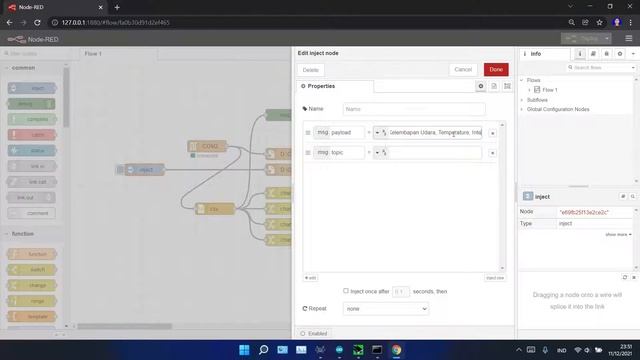The height and width of the screenshot is (360, 640).
Task: Open the sidebar configuration nodes gear tab
Action: [620, 54]
